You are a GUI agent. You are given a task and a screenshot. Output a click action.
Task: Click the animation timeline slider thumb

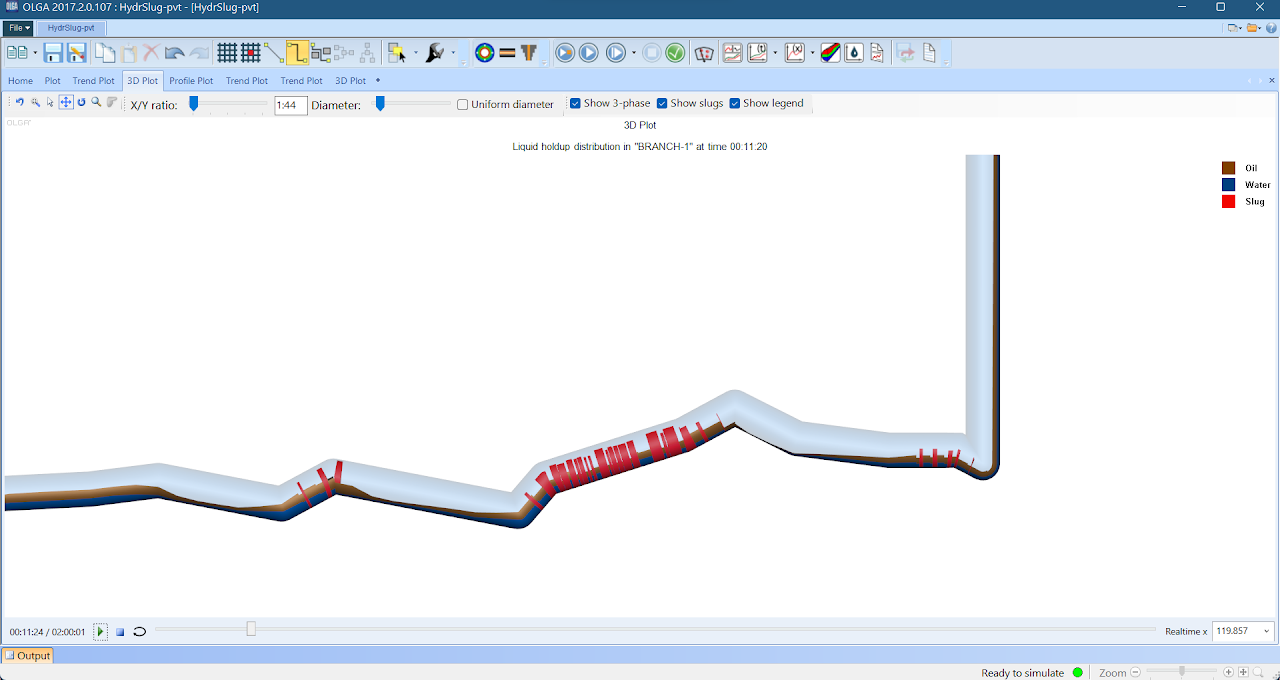(251, 629)
